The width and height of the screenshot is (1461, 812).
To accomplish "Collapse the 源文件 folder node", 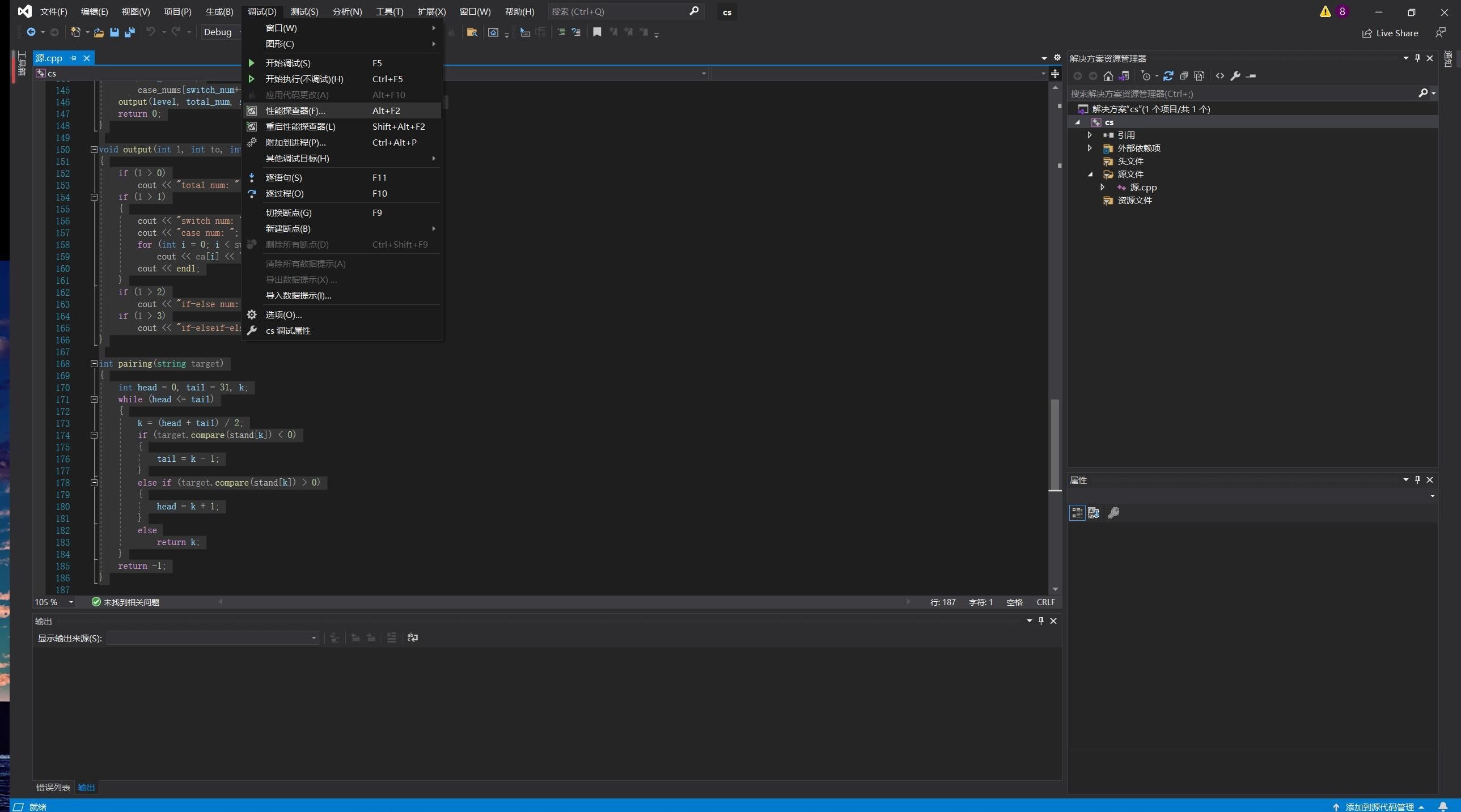I will (x=1090, y=174).
